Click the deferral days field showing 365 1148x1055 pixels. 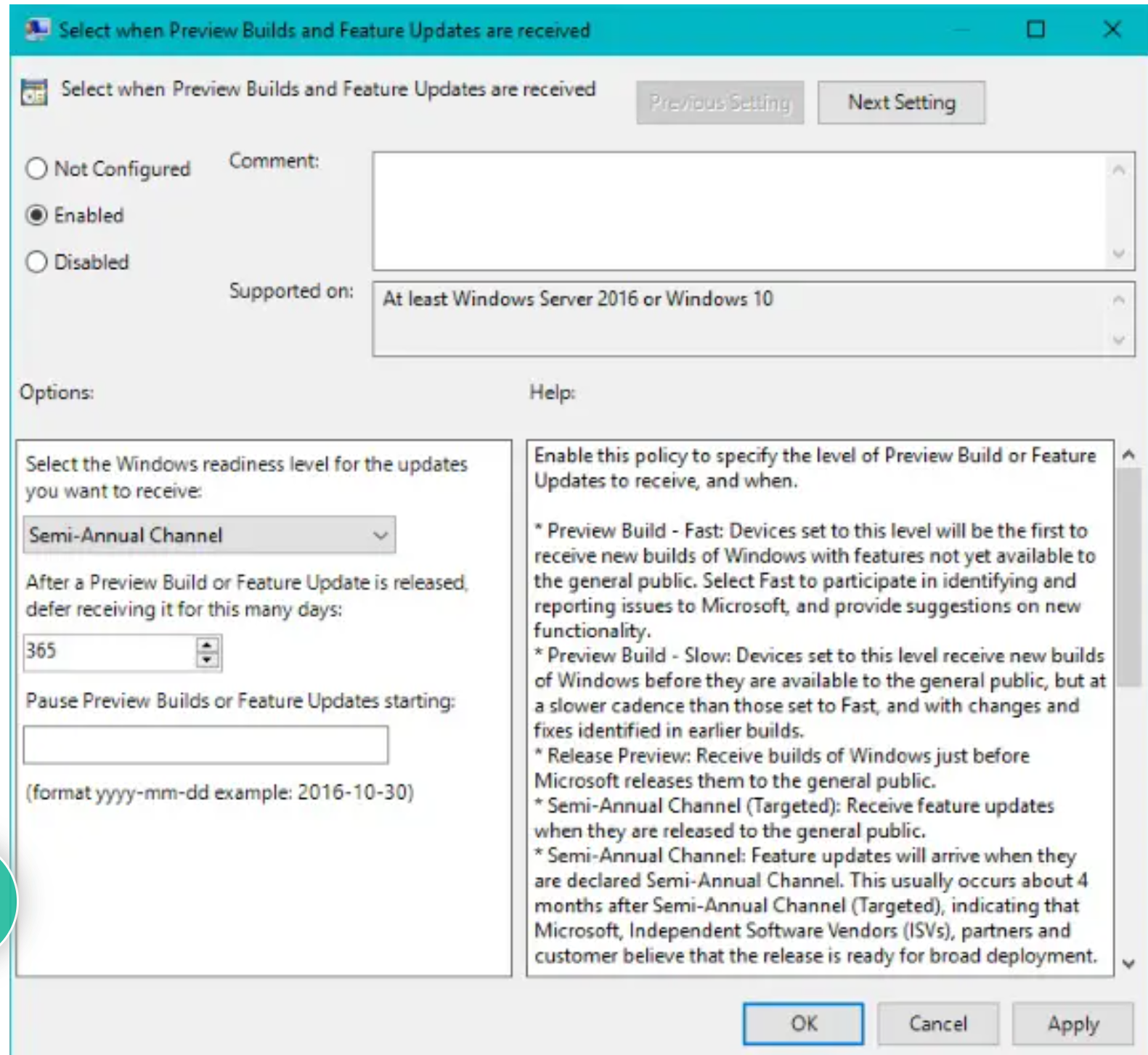pyautogui.click(x=109, y=651)
